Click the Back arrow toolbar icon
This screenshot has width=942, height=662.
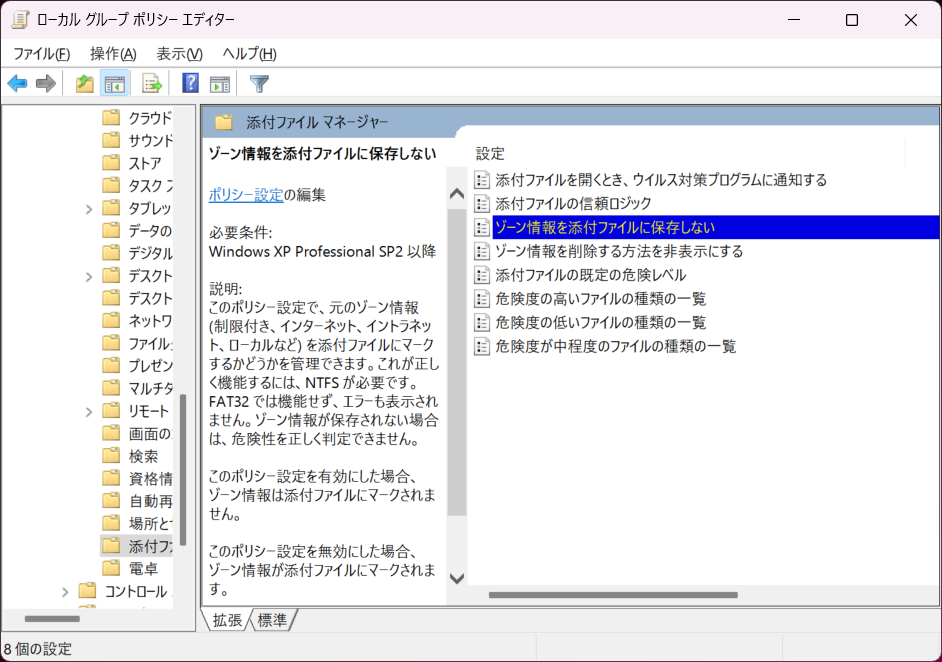click(17, 84)
